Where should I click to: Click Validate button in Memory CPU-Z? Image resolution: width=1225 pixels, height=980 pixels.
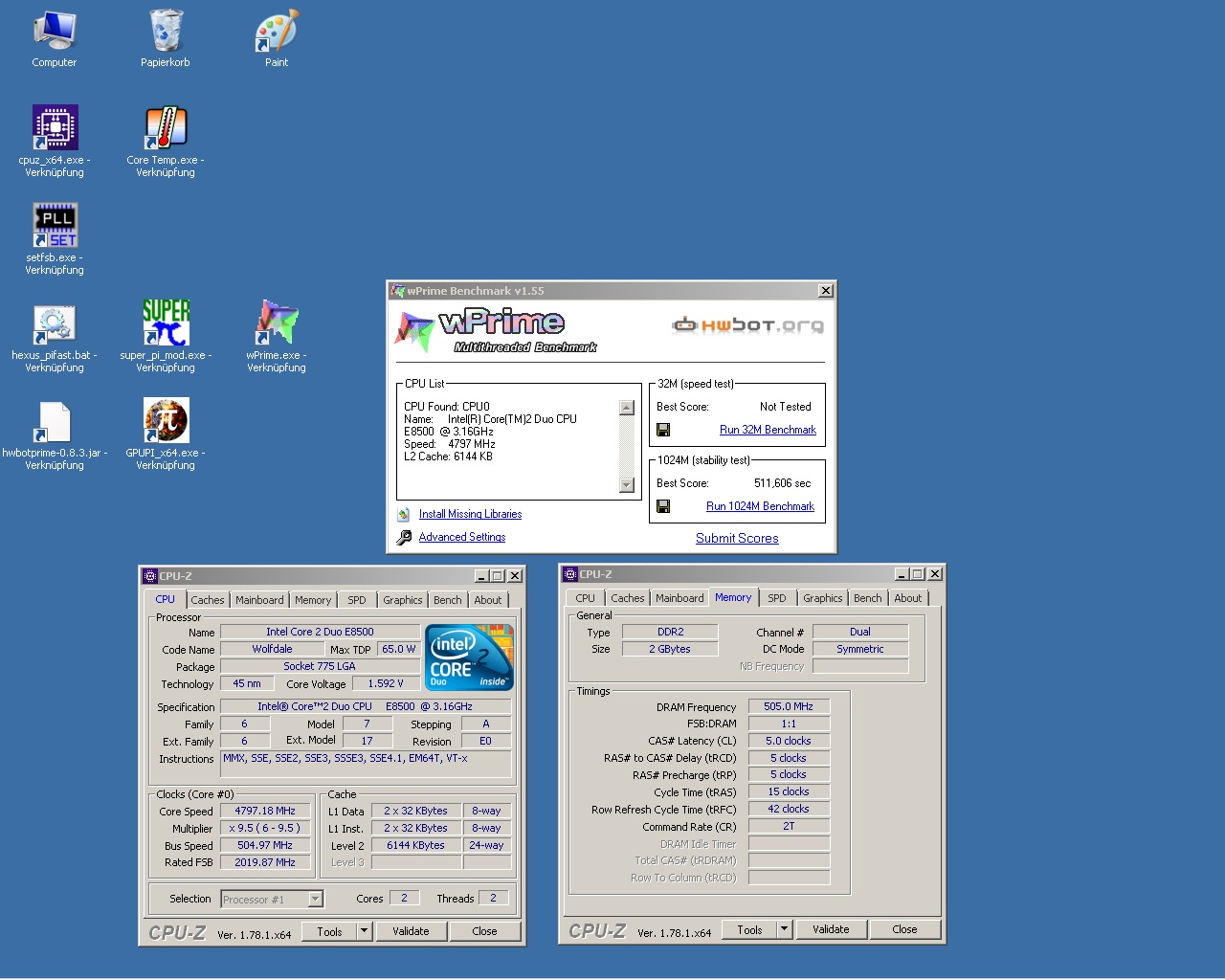tap(831, 929)
